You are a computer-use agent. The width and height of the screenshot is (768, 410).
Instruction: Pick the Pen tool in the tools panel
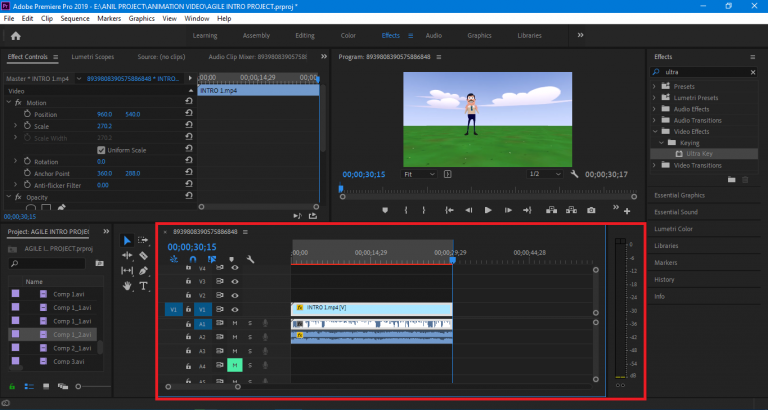[144, 270]
